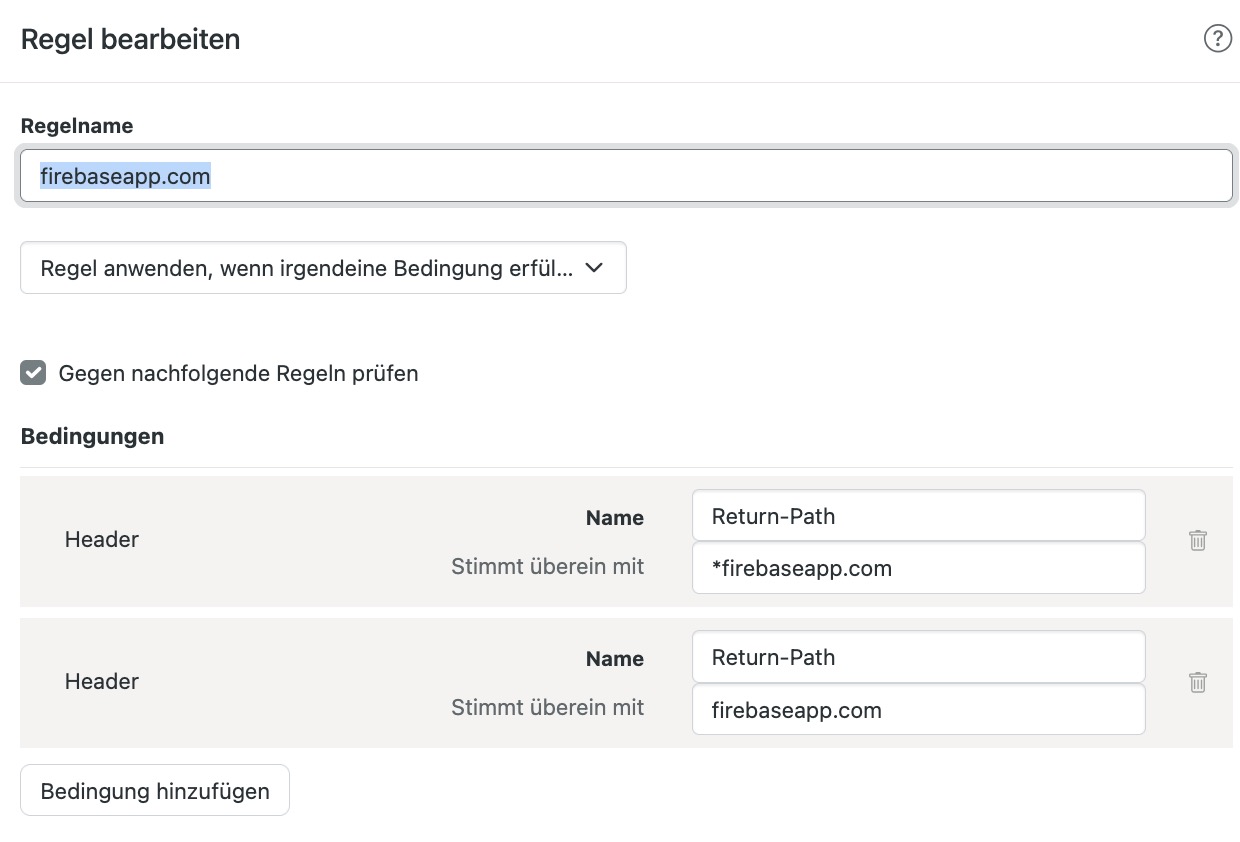Click the 'Gegen nachfolgende Regeln prüfen' label text
Viewport: 1240px width, 842px height.
click(x=238, y=374)
